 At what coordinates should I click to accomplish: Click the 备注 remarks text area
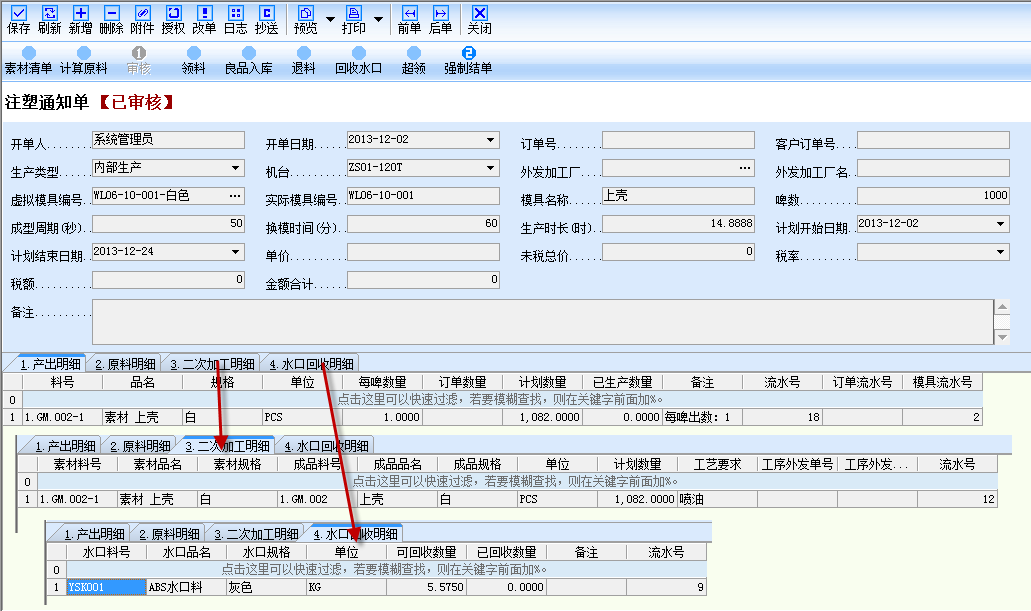542,322
